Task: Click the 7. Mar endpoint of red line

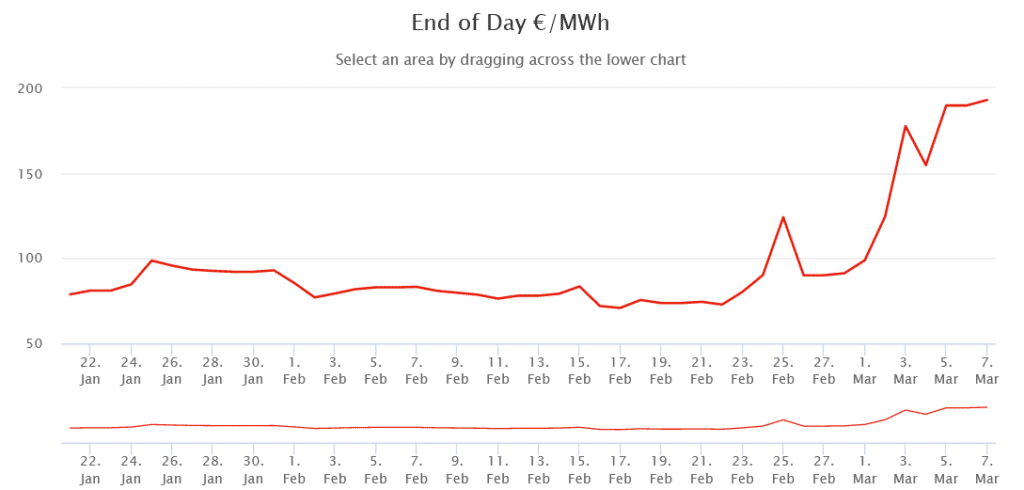Action: 987,100
